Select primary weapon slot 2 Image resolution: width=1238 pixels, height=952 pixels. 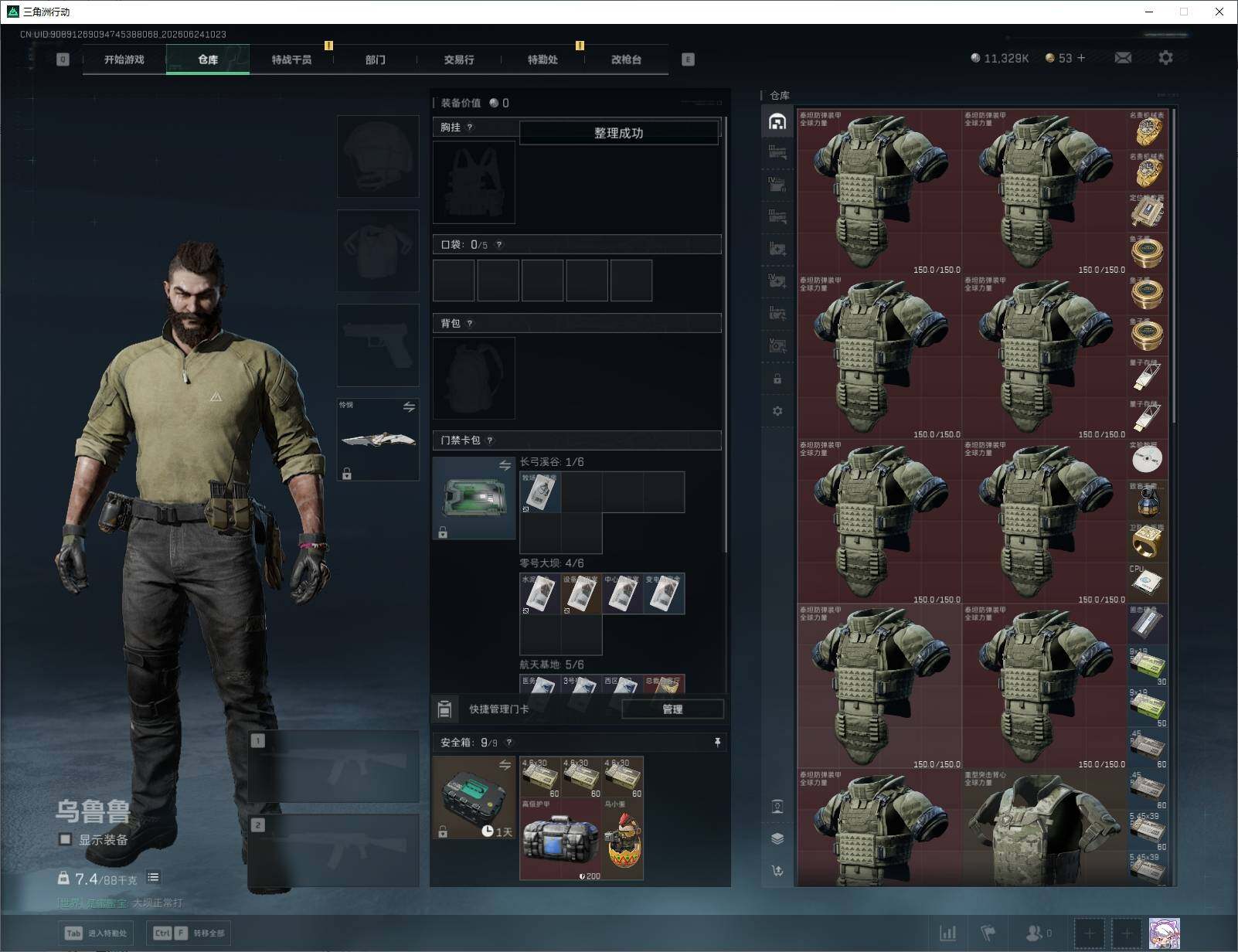click(334, 850)
